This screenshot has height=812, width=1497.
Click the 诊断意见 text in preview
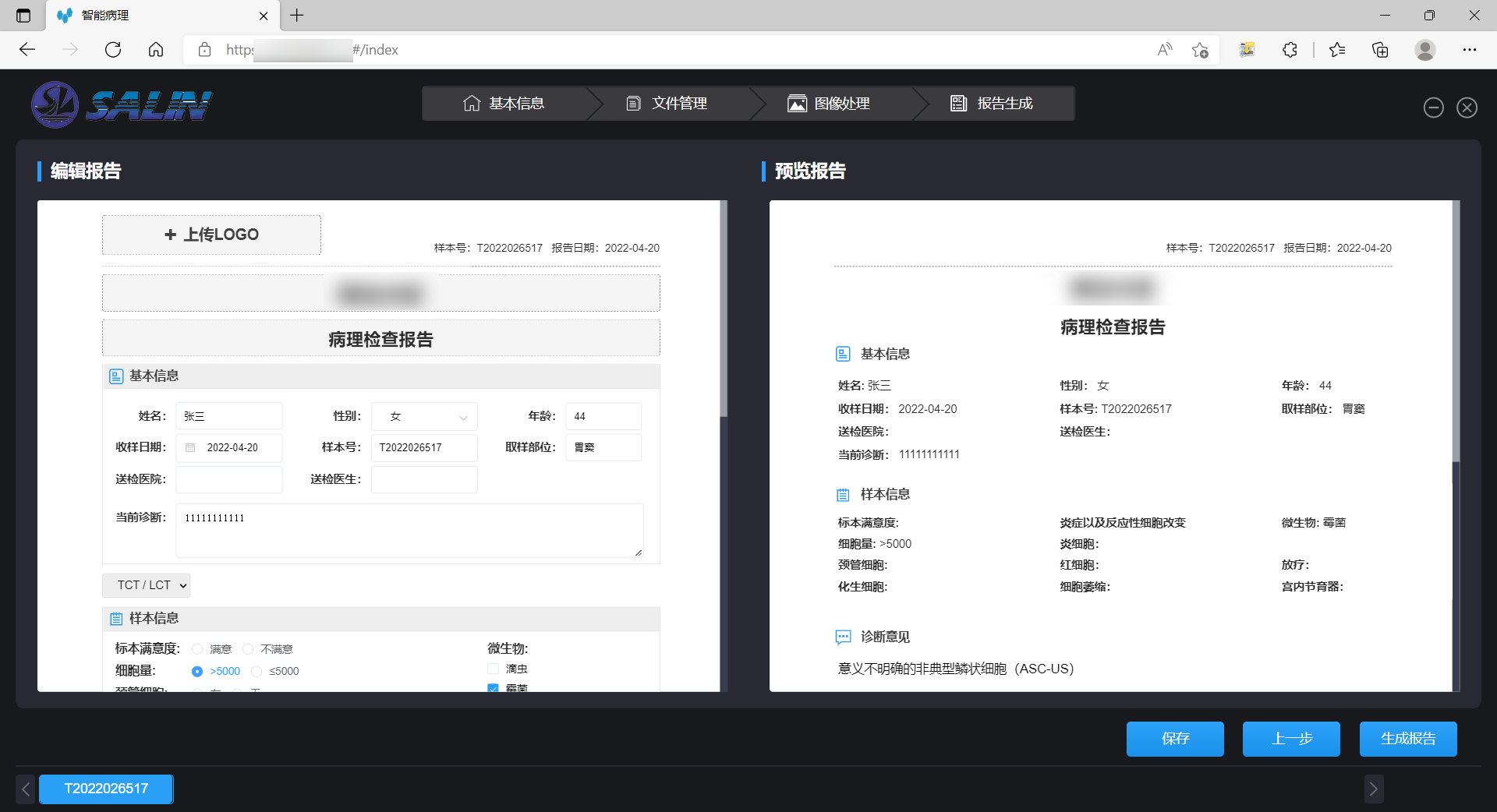point(885,637)
